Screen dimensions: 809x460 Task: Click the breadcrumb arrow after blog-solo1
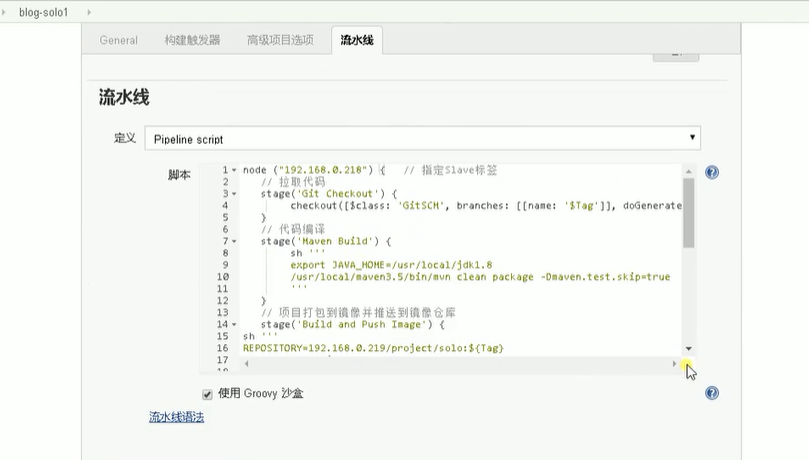88,11
